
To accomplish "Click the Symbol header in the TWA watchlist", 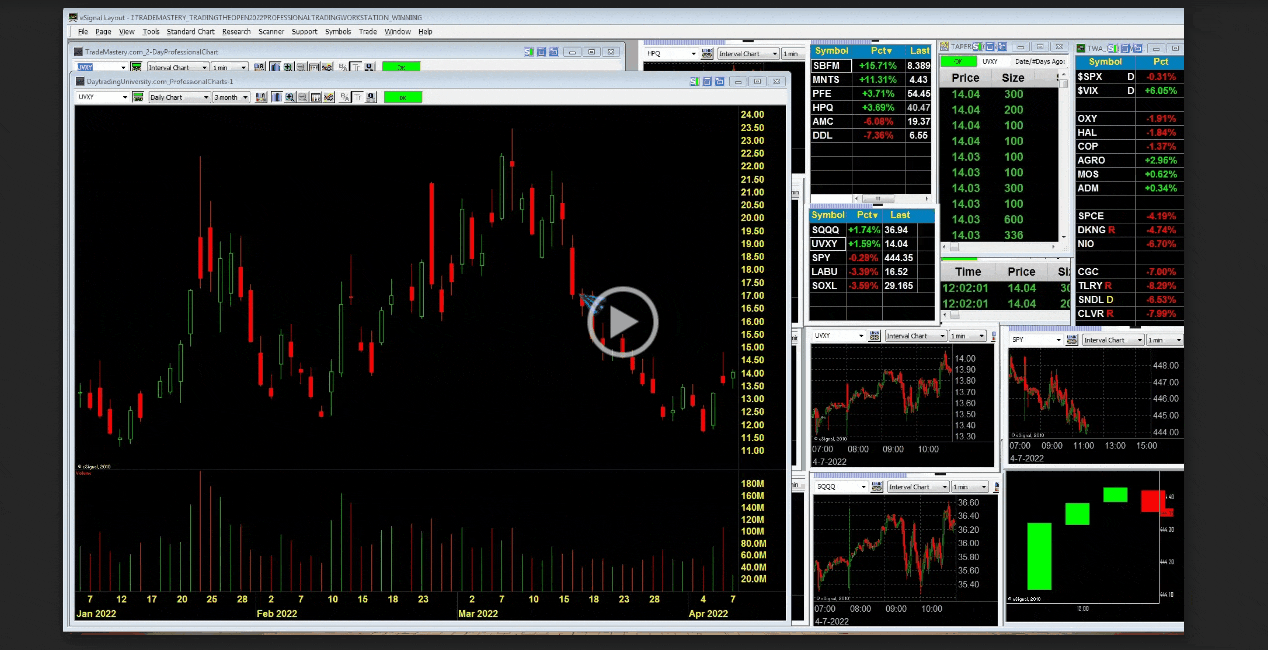I will click(x=1105, y=62).
